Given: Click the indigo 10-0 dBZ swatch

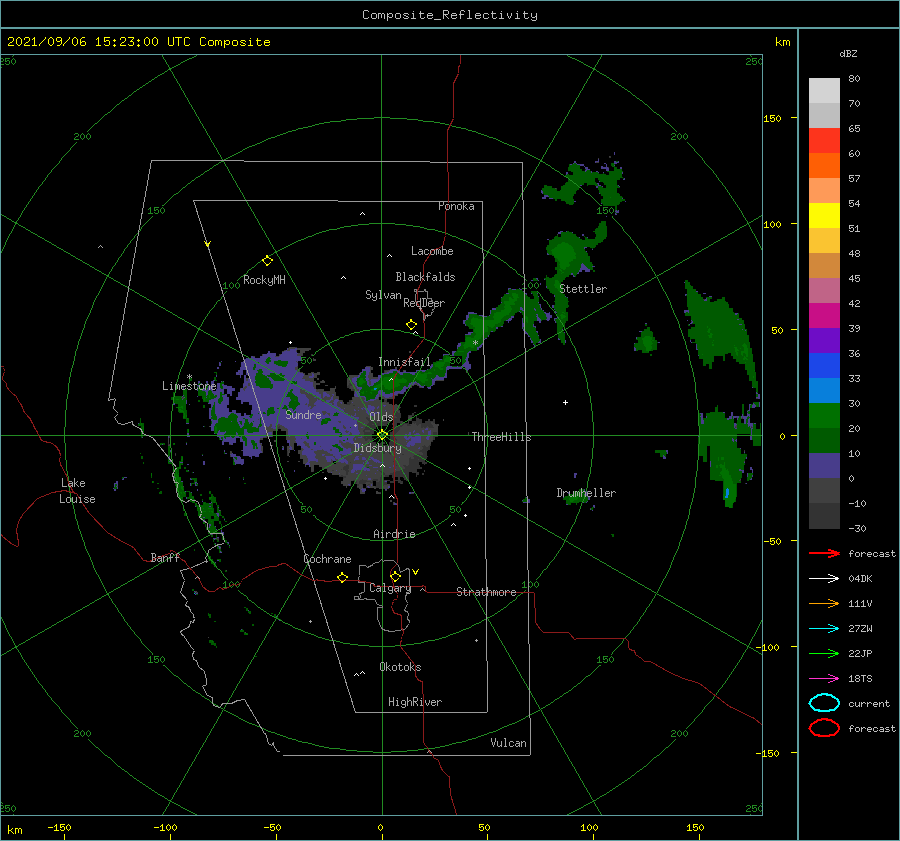Looking at the screenshot, I should click(x=824, y=466).
